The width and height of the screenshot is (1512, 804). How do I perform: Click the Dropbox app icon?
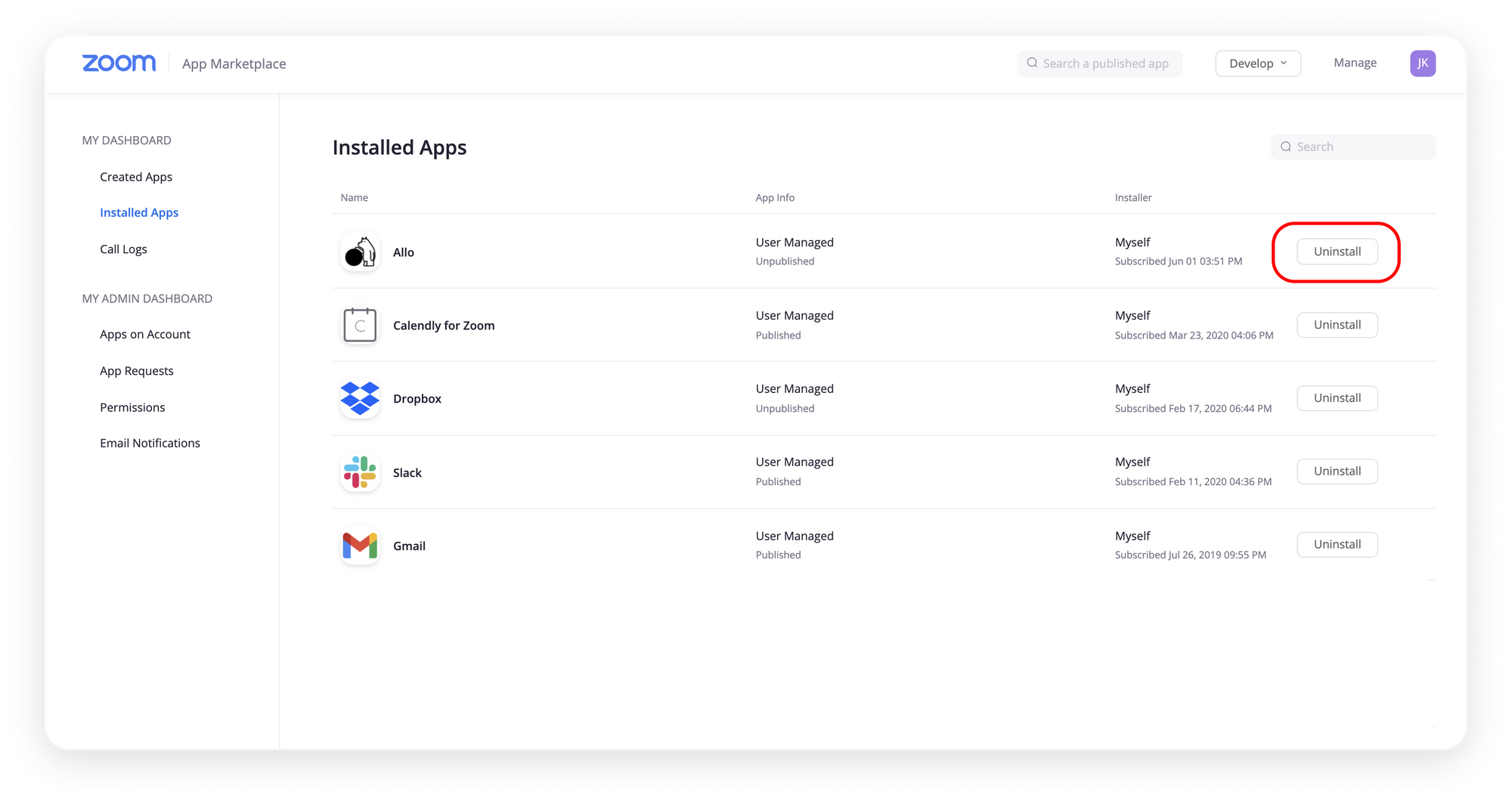pos(360,399)
